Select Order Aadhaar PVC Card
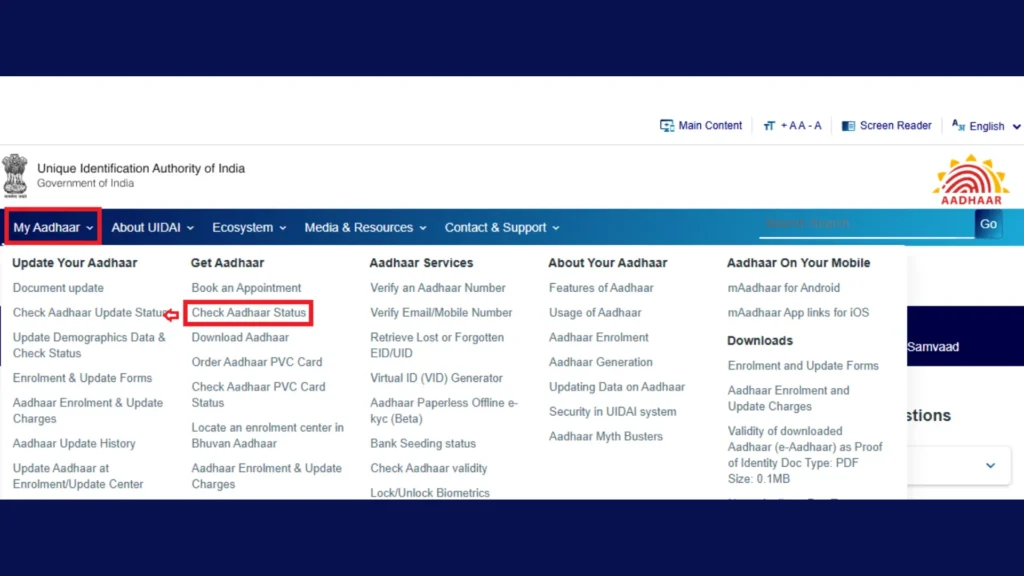1024x576 pixels. [257, 362]
